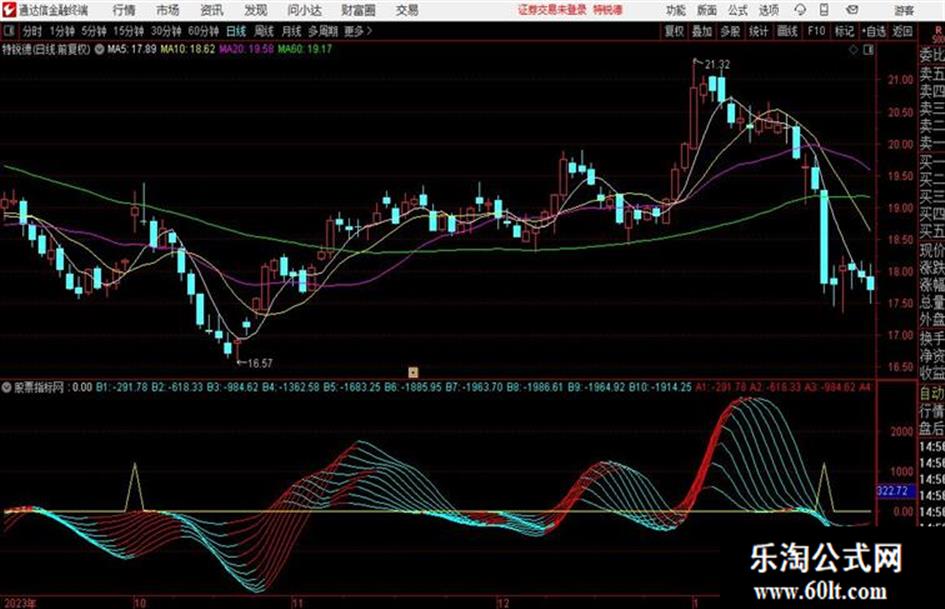Click the 证券交易未登录 login link
This screenshot has width=945, height=609.
coord(552,10)
